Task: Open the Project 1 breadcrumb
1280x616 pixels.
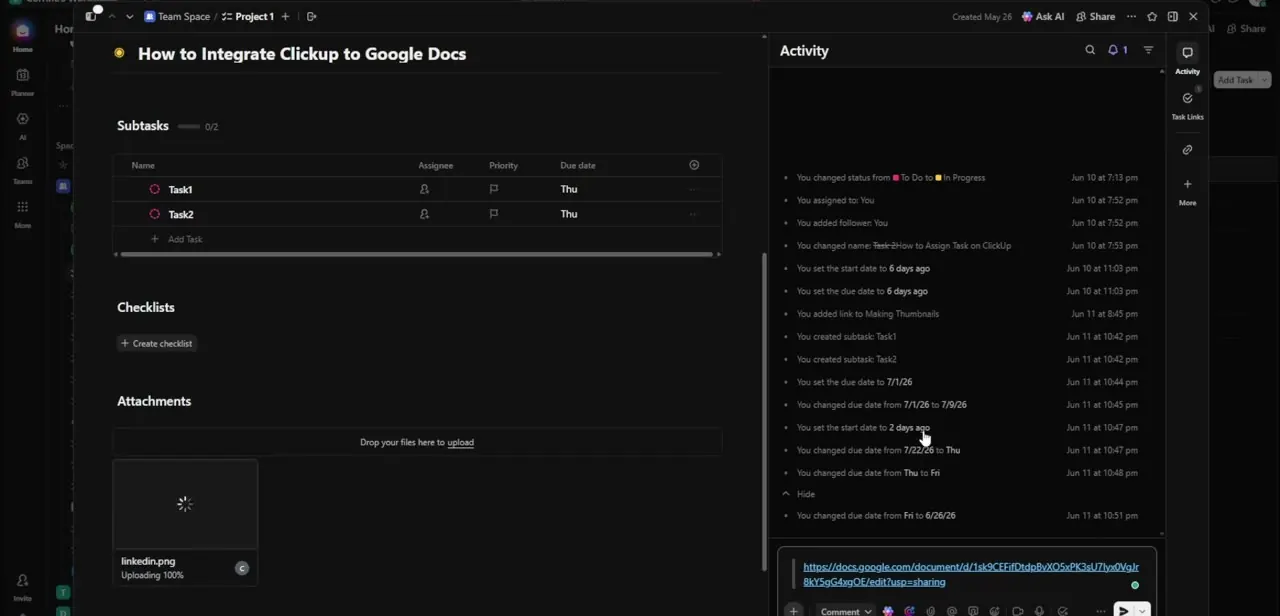Action: tap(248, 16)
